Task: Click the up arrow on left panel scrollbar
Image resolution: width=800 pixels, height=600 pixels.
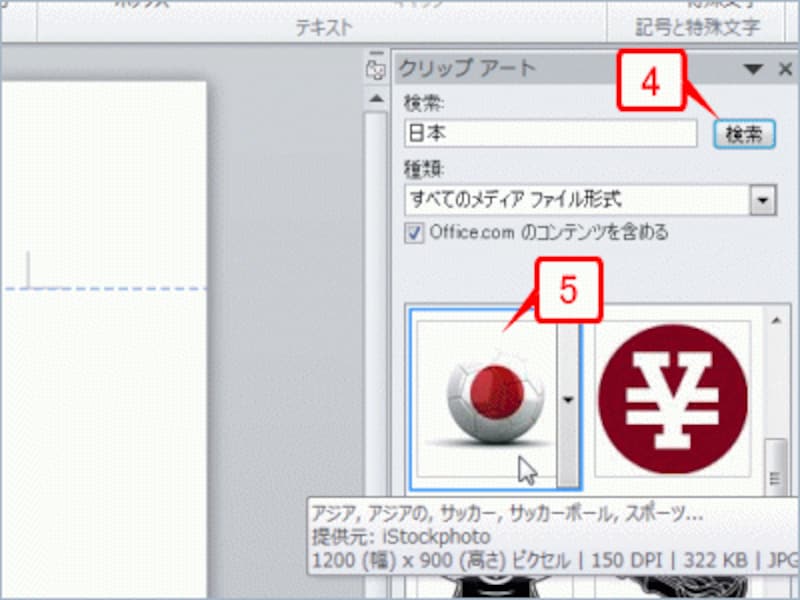Action: point(374,96)
